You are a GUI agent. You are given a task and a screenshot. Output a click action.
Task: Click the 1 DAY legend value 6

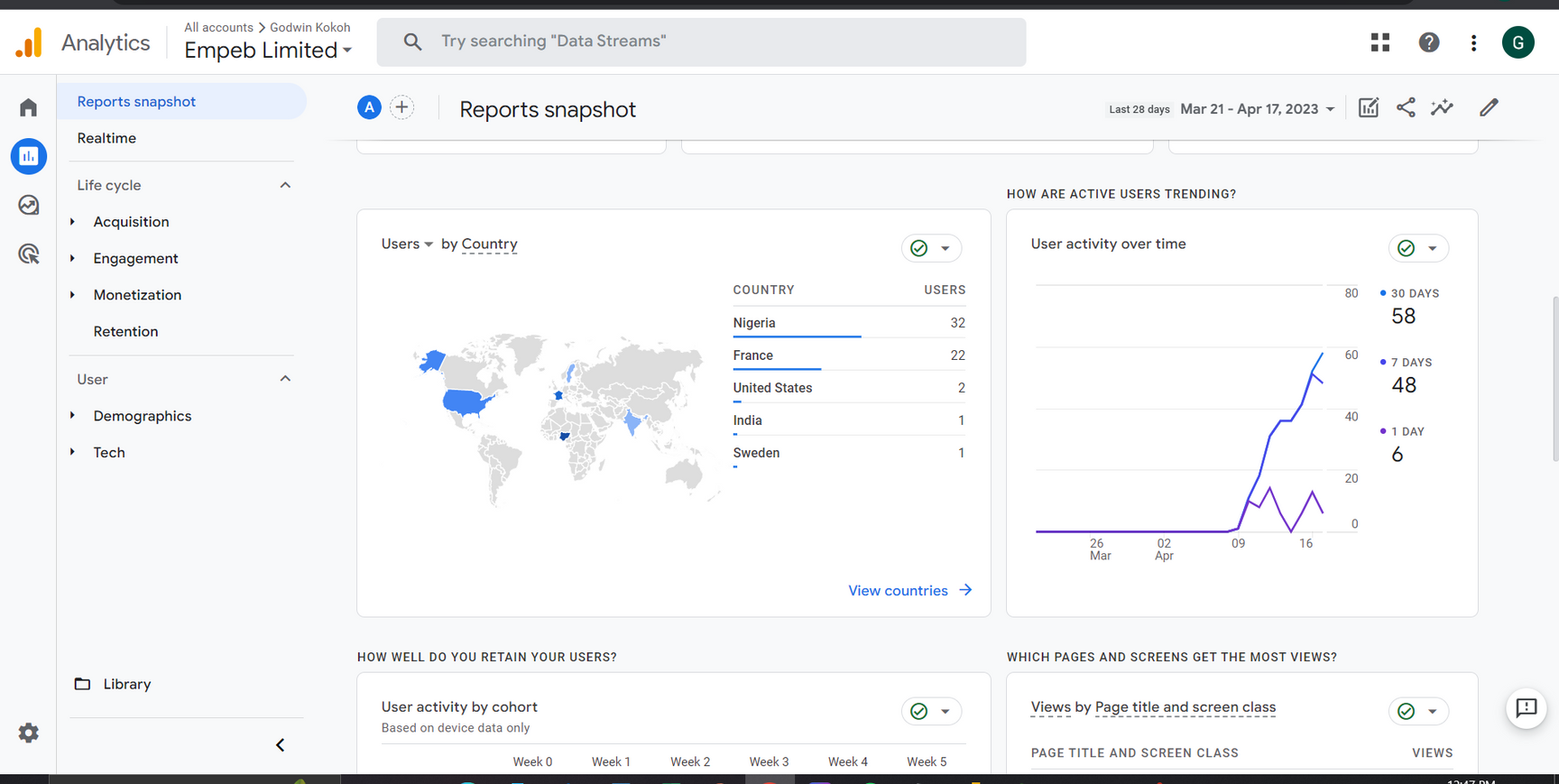[x=1398, y=455]
